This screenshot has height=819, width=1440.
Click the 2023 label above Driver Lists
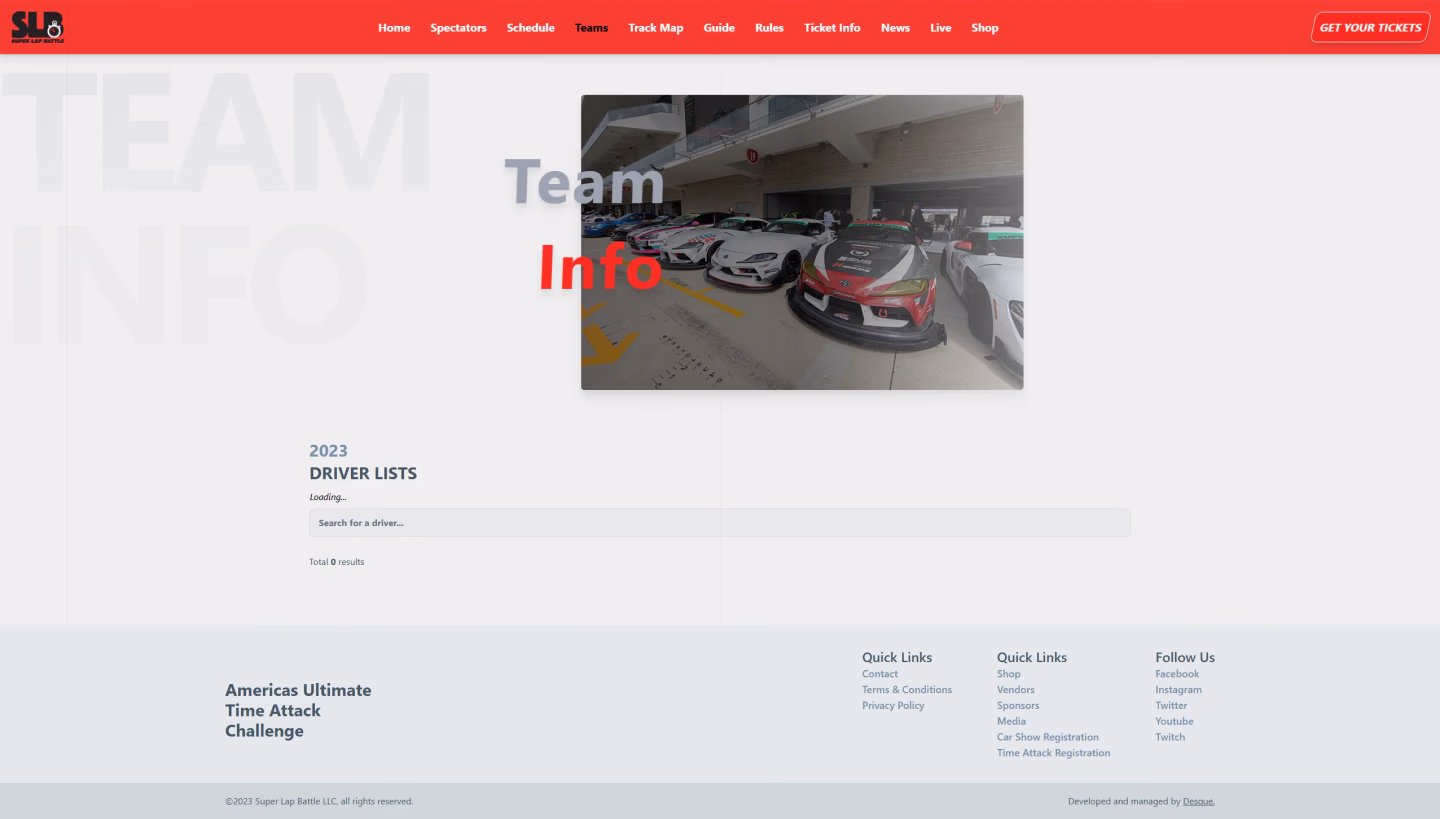tap(328, 451)
